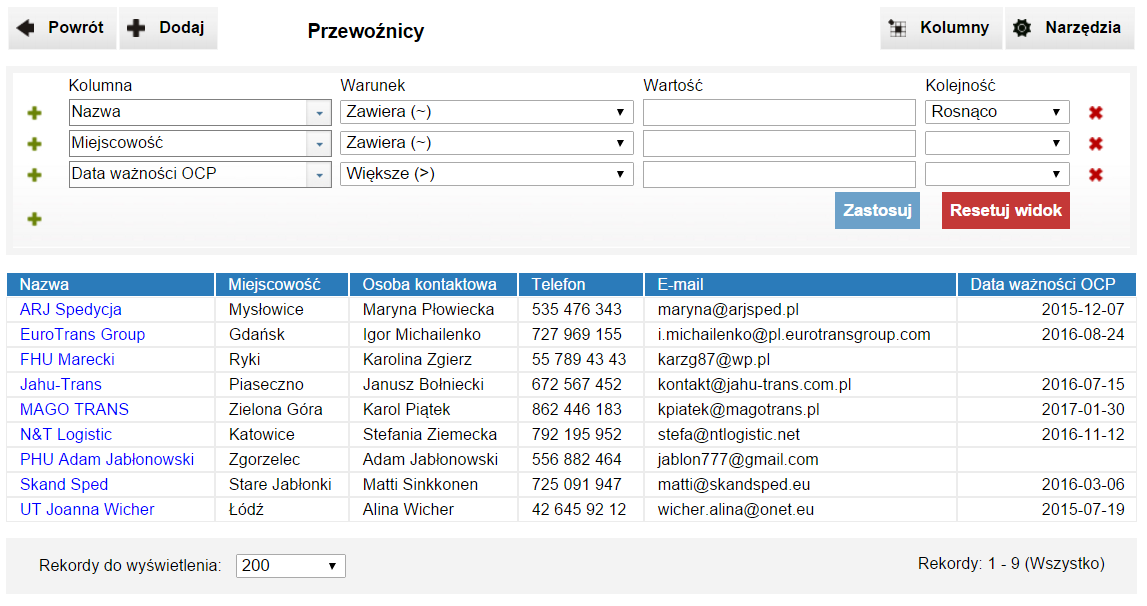Remove the Nazwa filter with red X
The image size is (1147, 606).
pyautogui.click(x=1096, y=113)
